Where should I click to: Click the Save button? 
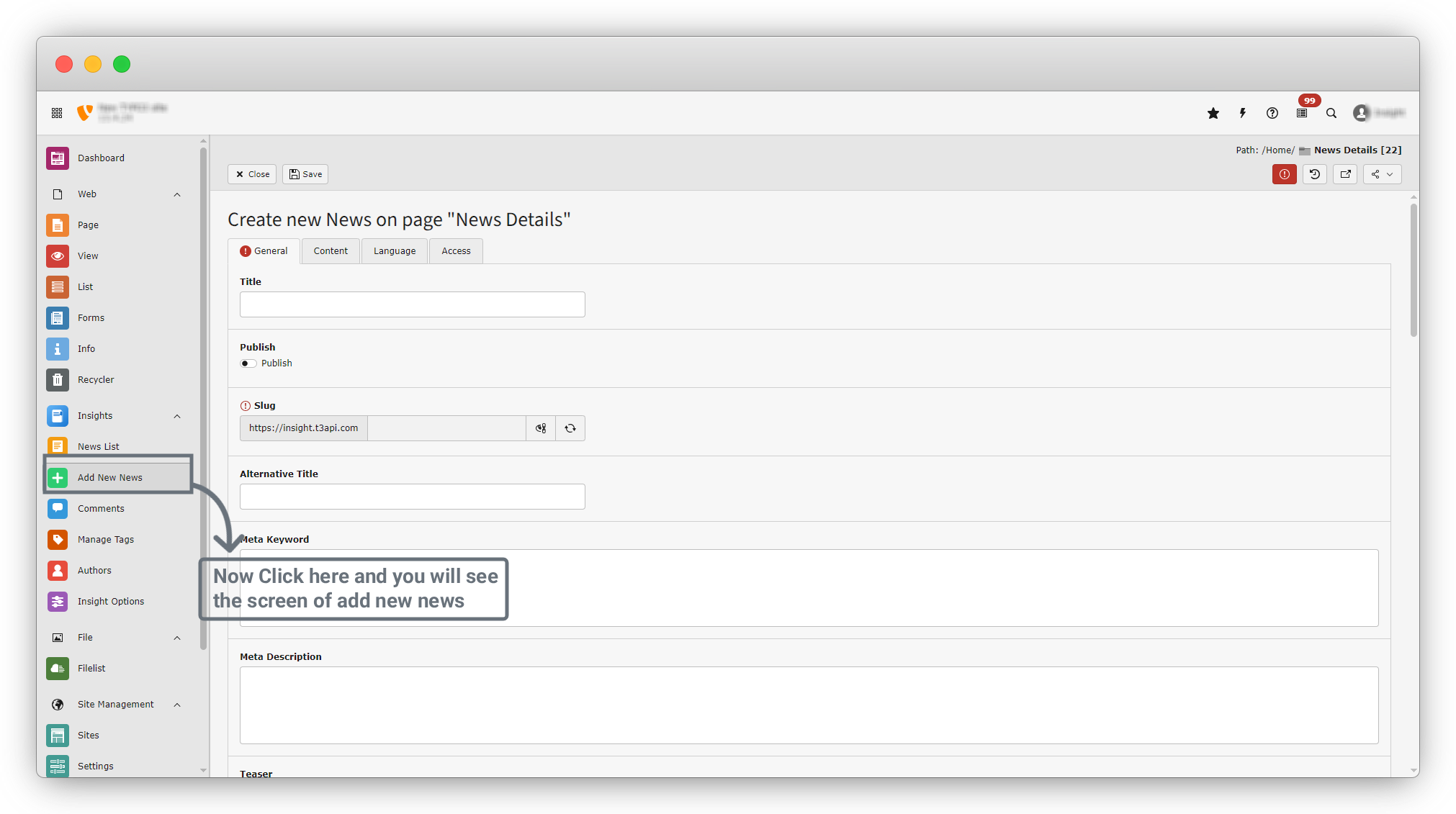click(305, 174)
